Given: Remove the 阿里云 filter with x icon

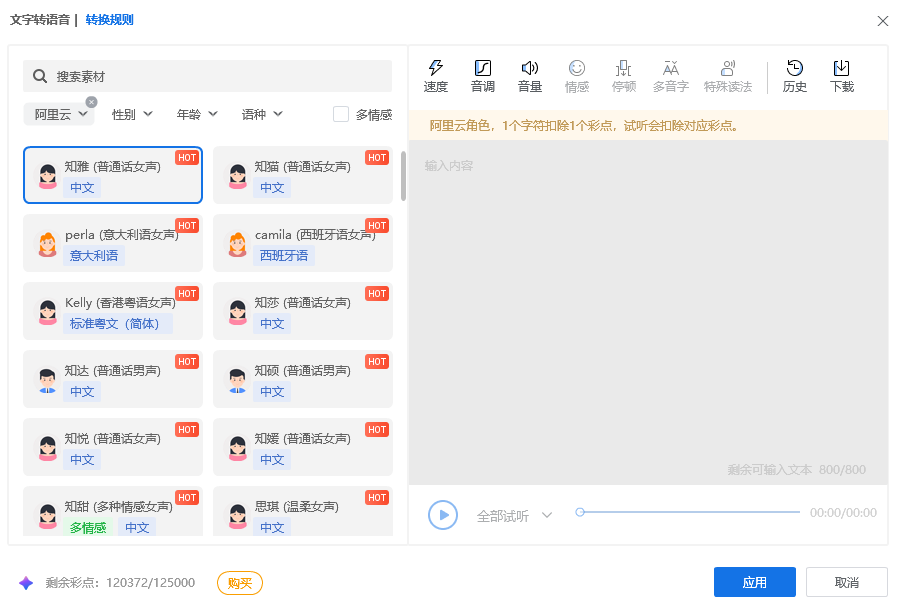Looking at the screenshot, I should tap(92, 102).
